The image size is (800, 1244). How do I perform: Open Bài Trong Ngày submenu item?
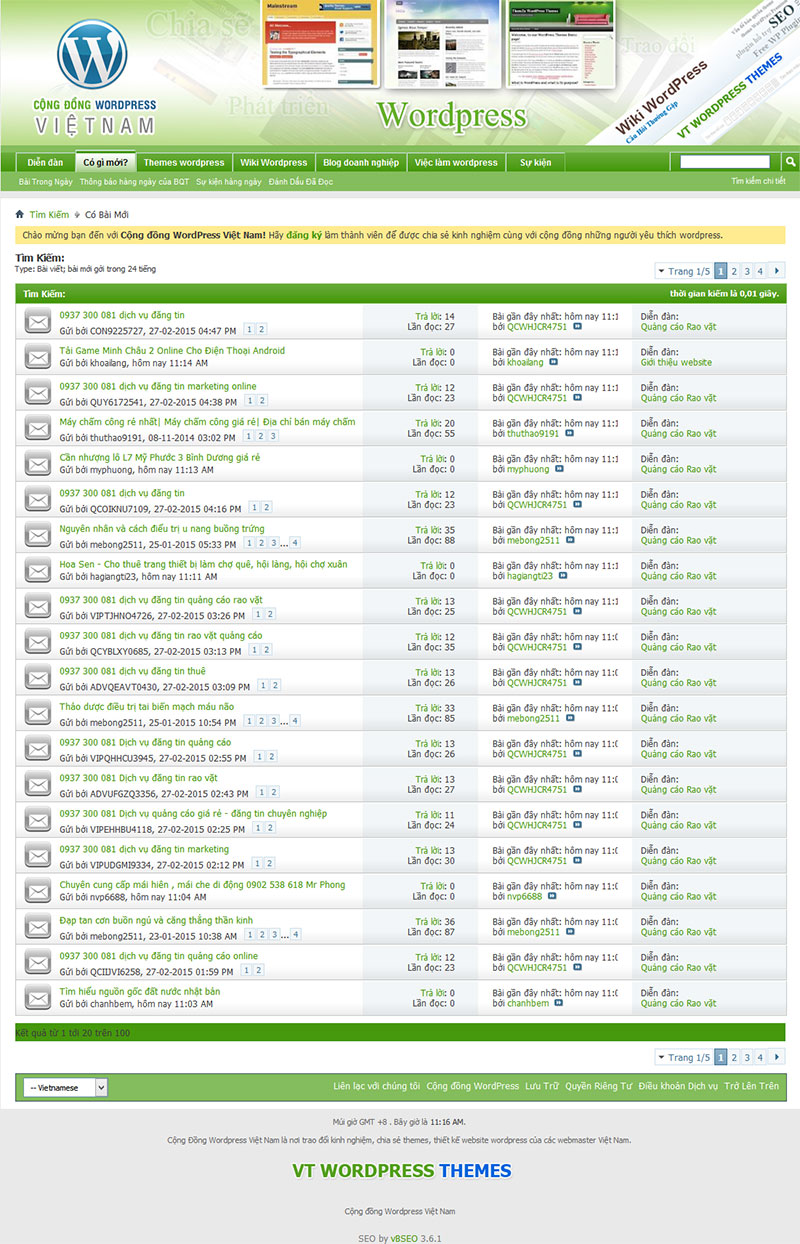point(46,182)
